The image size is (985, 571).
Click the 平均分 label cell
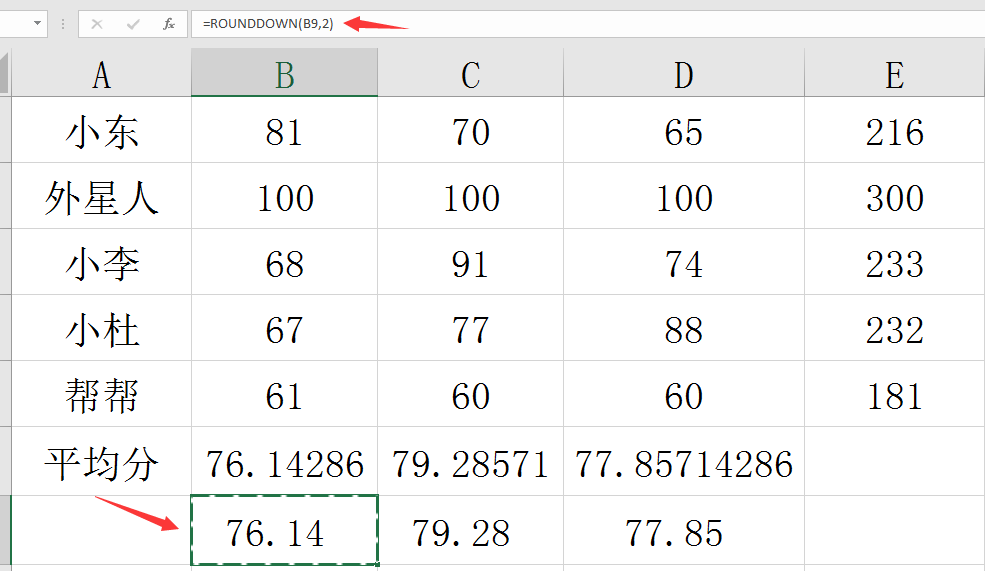pyautogui.click(x=101, y=461)
